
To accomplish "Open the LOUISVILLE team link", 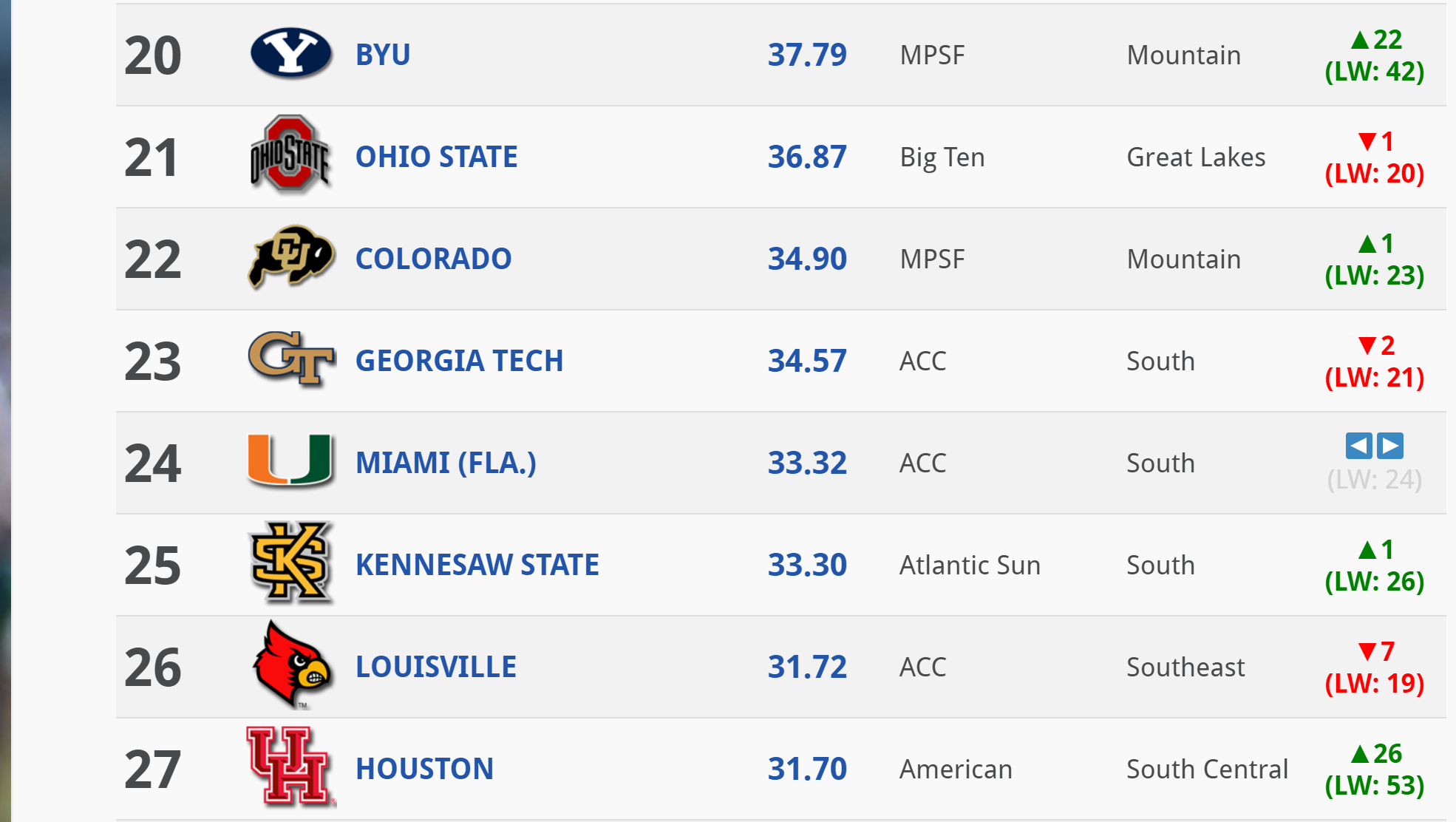I will click(435, 667).
